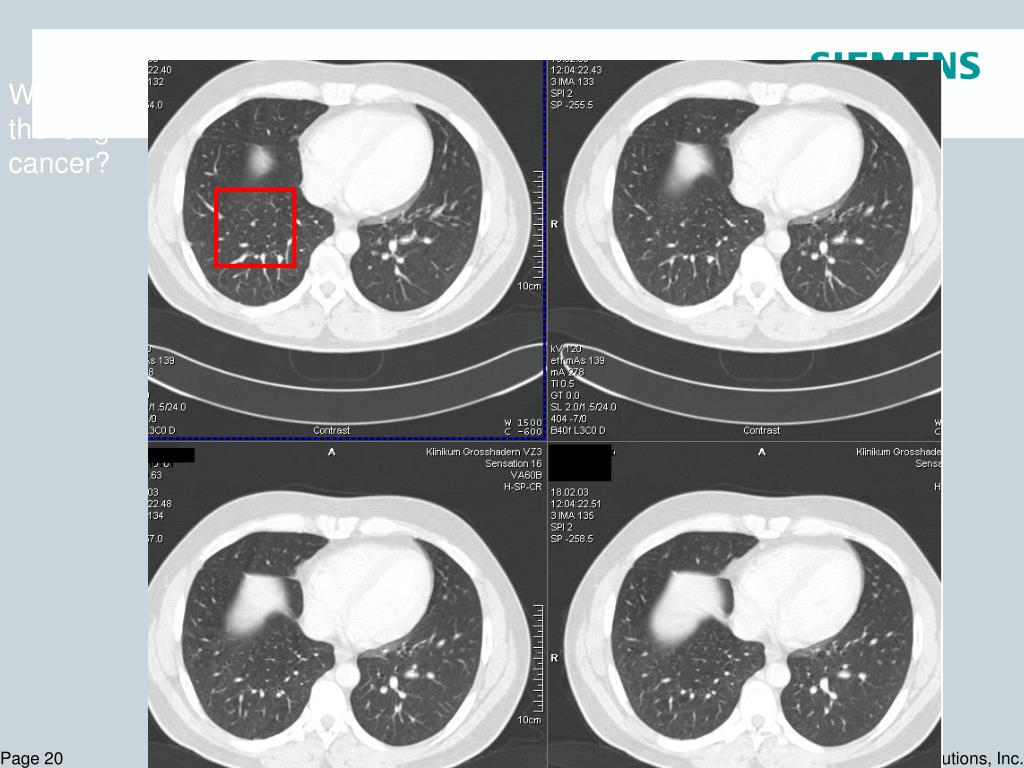Click the 'H-SP-CR' orientation label
Viewport: 1024px width, 768px height.
[x=522, y=487]
